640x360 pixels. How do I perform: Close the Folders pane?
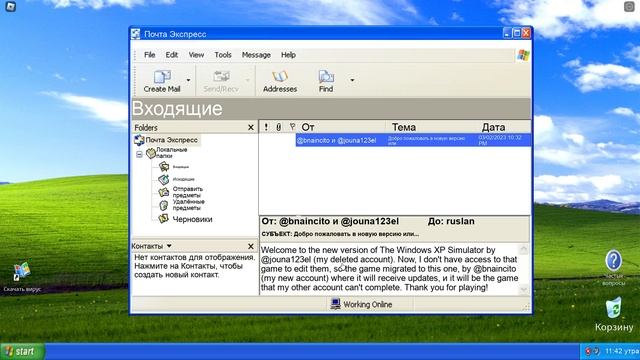(251, 128)
